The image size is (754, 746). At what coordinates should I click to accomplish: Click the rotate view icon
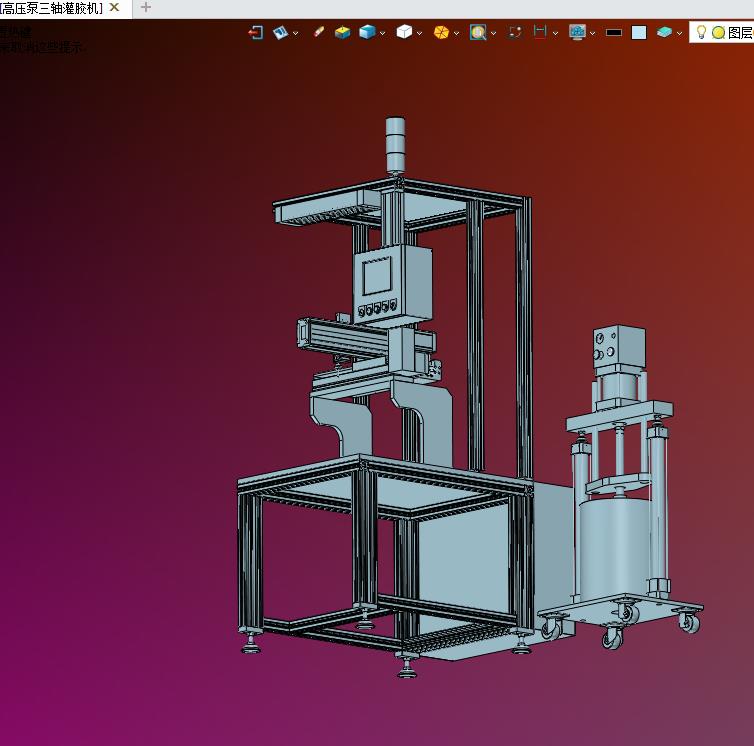pyautogui.click(x=515, y=32)
